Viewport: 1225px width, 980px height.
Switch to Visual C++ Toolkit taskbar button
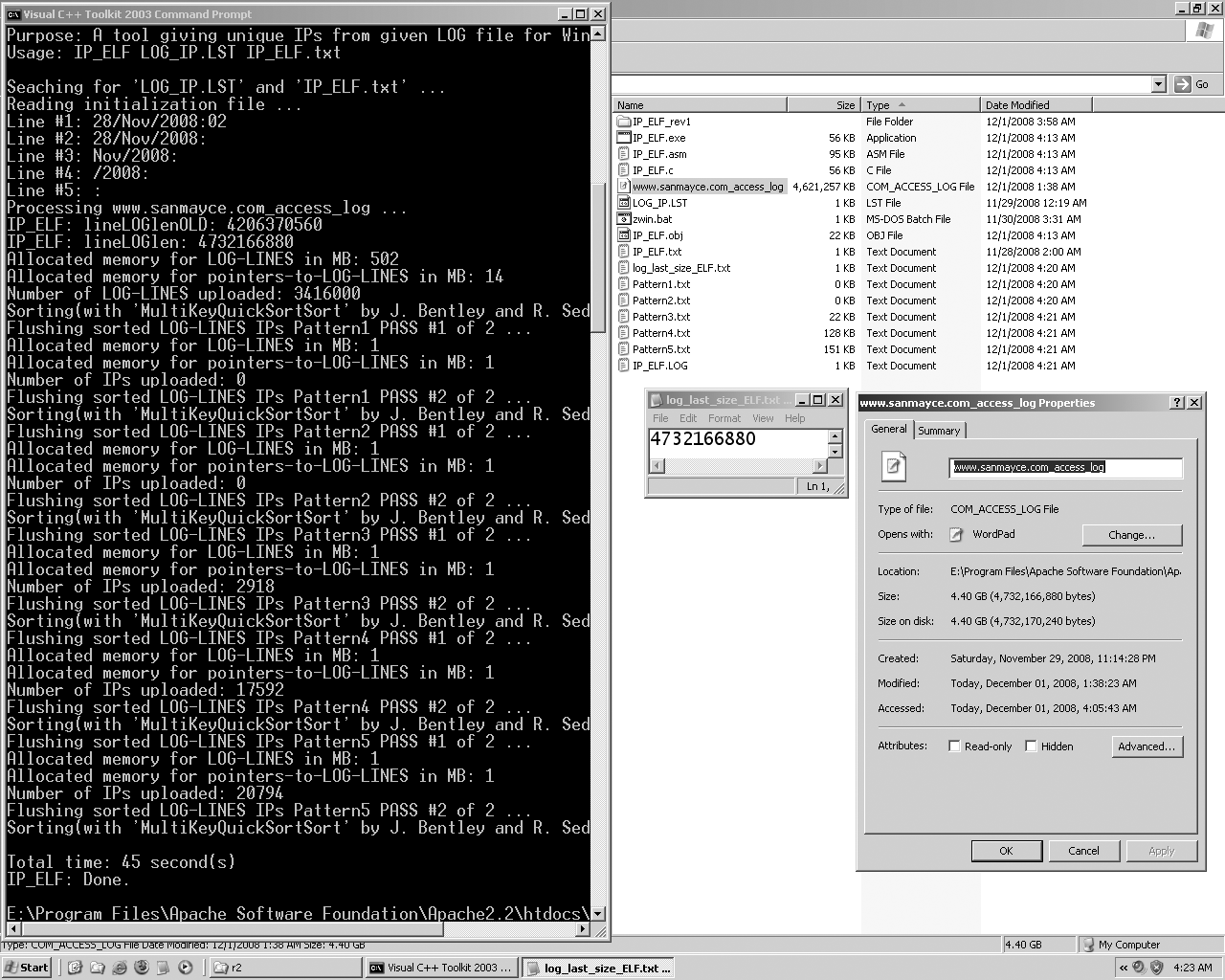pos(442,968)
